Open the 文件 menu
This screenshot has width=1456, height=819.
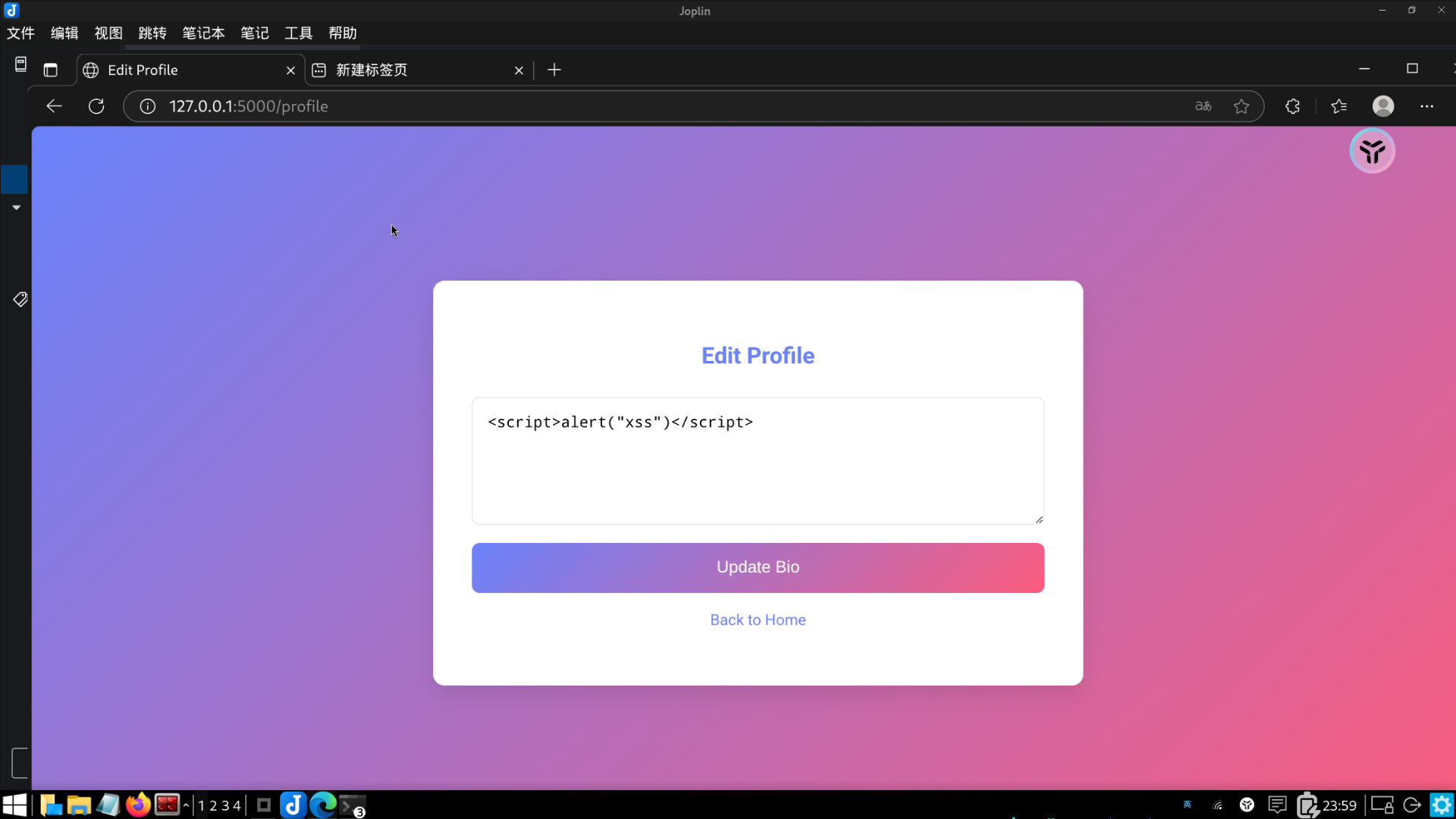click(x=20, y=33)
